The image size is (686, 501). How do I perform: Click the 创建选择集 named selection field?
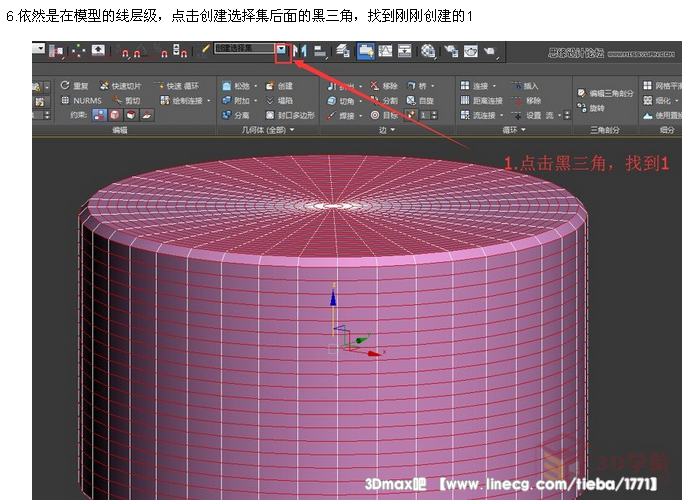coord(244,49)
